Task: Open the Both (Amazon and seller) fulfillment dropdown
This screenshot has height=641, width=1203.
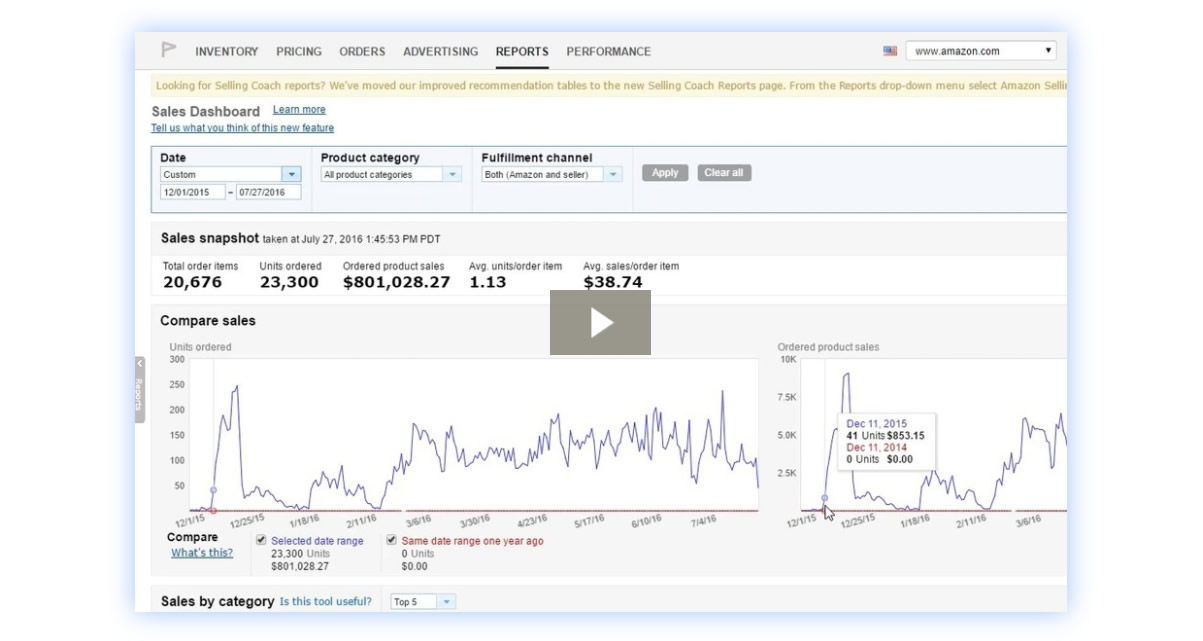Action: (x=552, y=174)
